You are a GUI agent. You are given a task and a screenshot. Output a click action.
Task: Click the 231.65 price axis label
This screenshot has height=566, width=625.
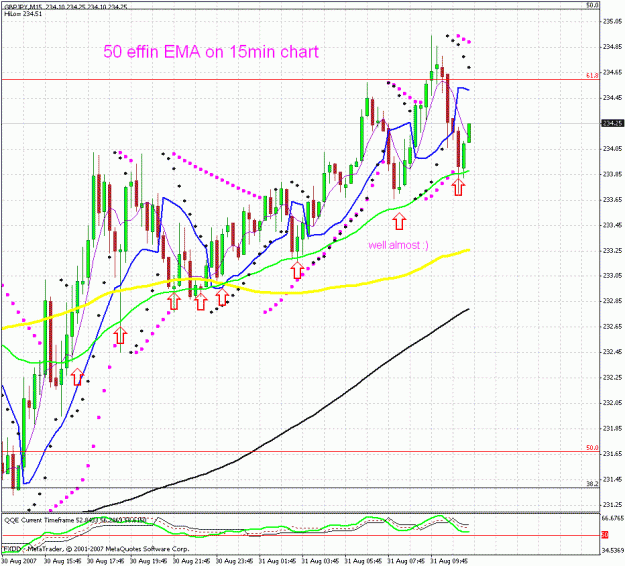pos(613,454)
